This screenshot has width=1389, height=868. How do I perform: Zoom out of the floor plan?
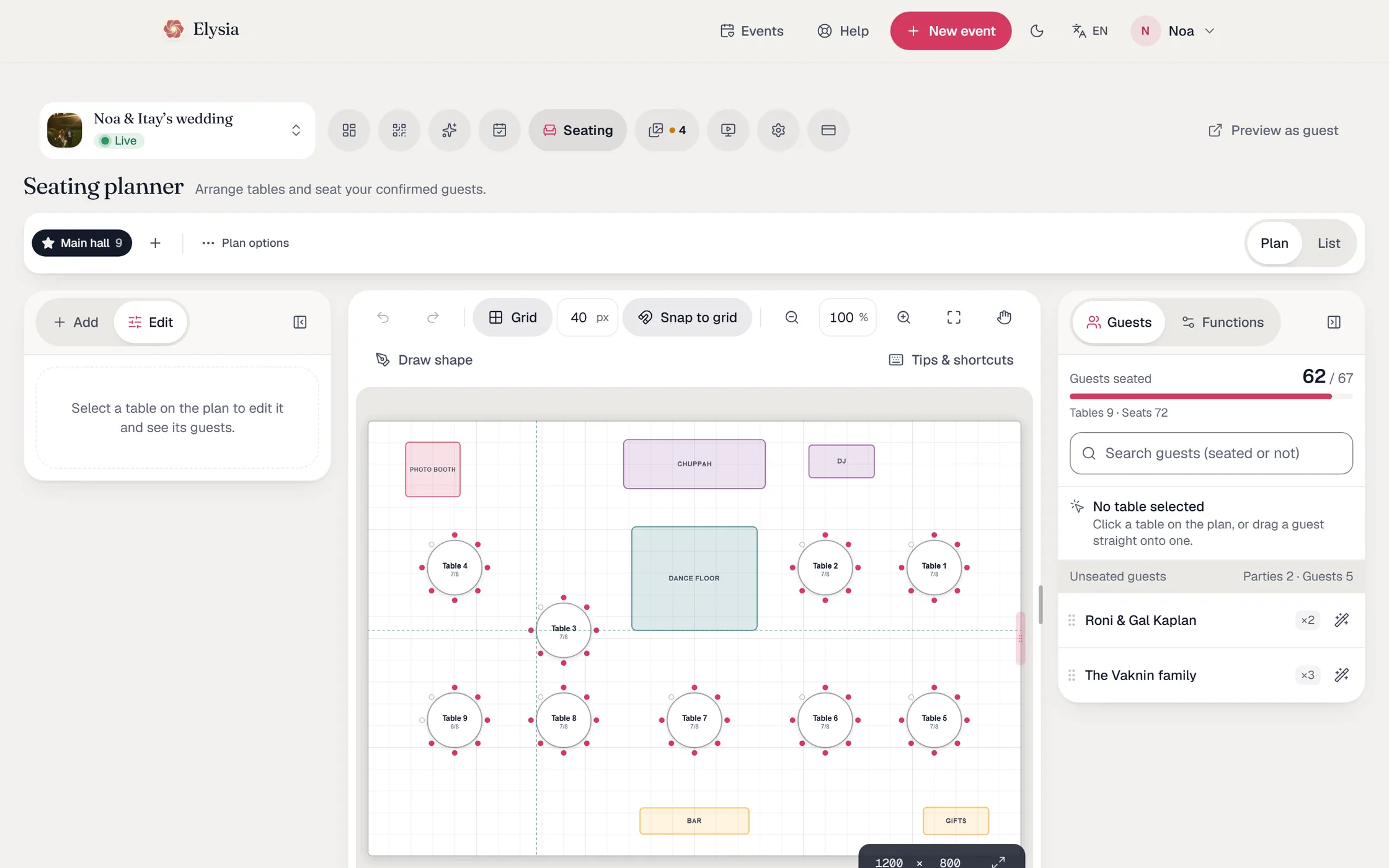(792, 317)
